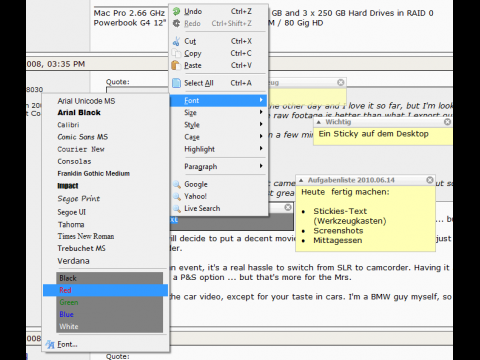
Task: Search selection with Yahoo! entry
Action: (219, 196)
